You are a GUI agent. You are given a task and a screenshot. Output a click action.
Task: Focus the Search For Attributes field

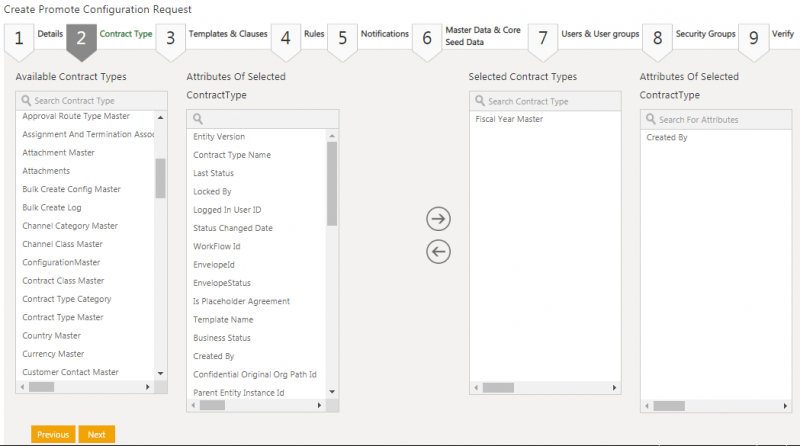725,119
